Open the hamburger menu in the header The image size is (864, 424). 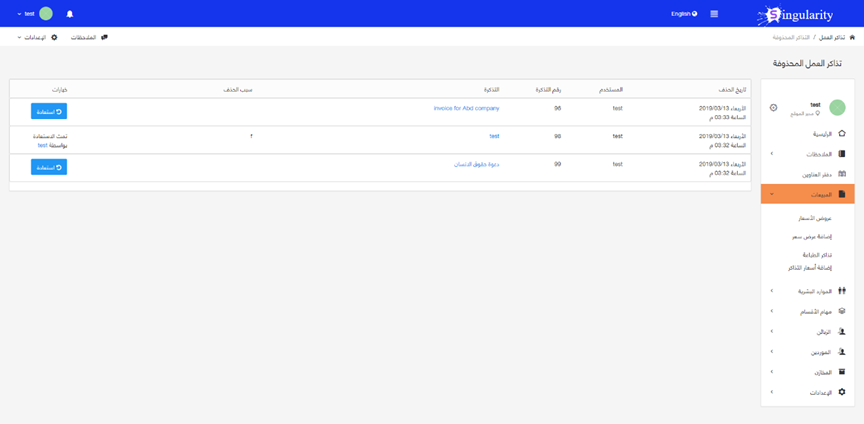(x=714, y=14)
